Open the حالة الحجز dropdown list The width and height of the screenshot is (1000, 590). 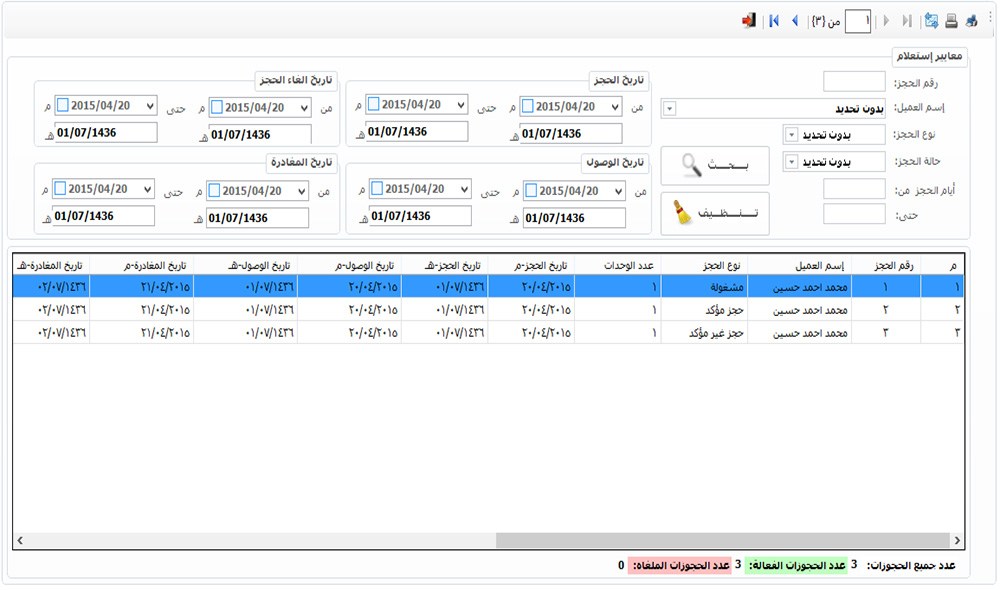(x=791, y=162)
